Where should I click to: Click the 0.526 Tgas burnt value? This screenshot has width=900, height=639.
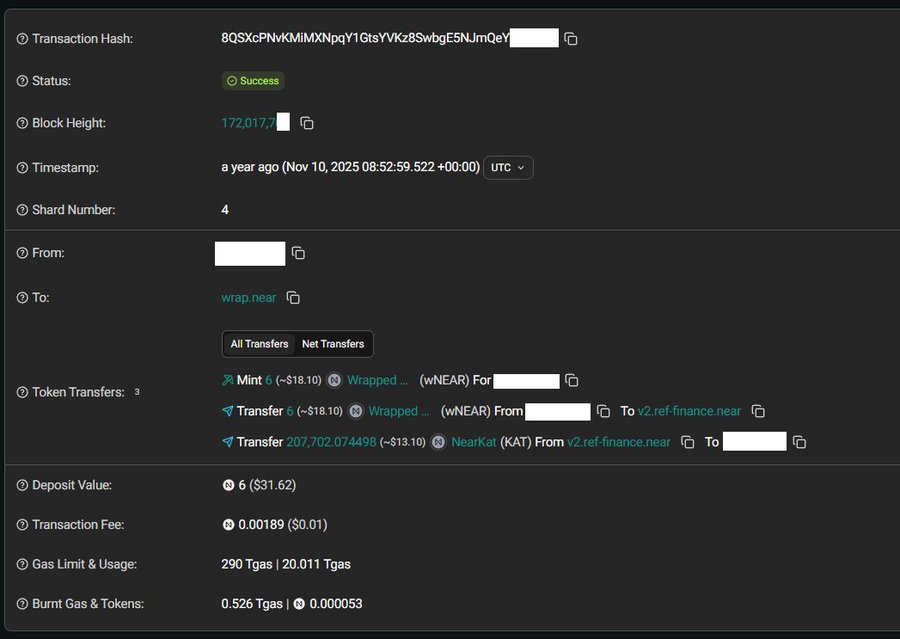[x=252, y=604]
